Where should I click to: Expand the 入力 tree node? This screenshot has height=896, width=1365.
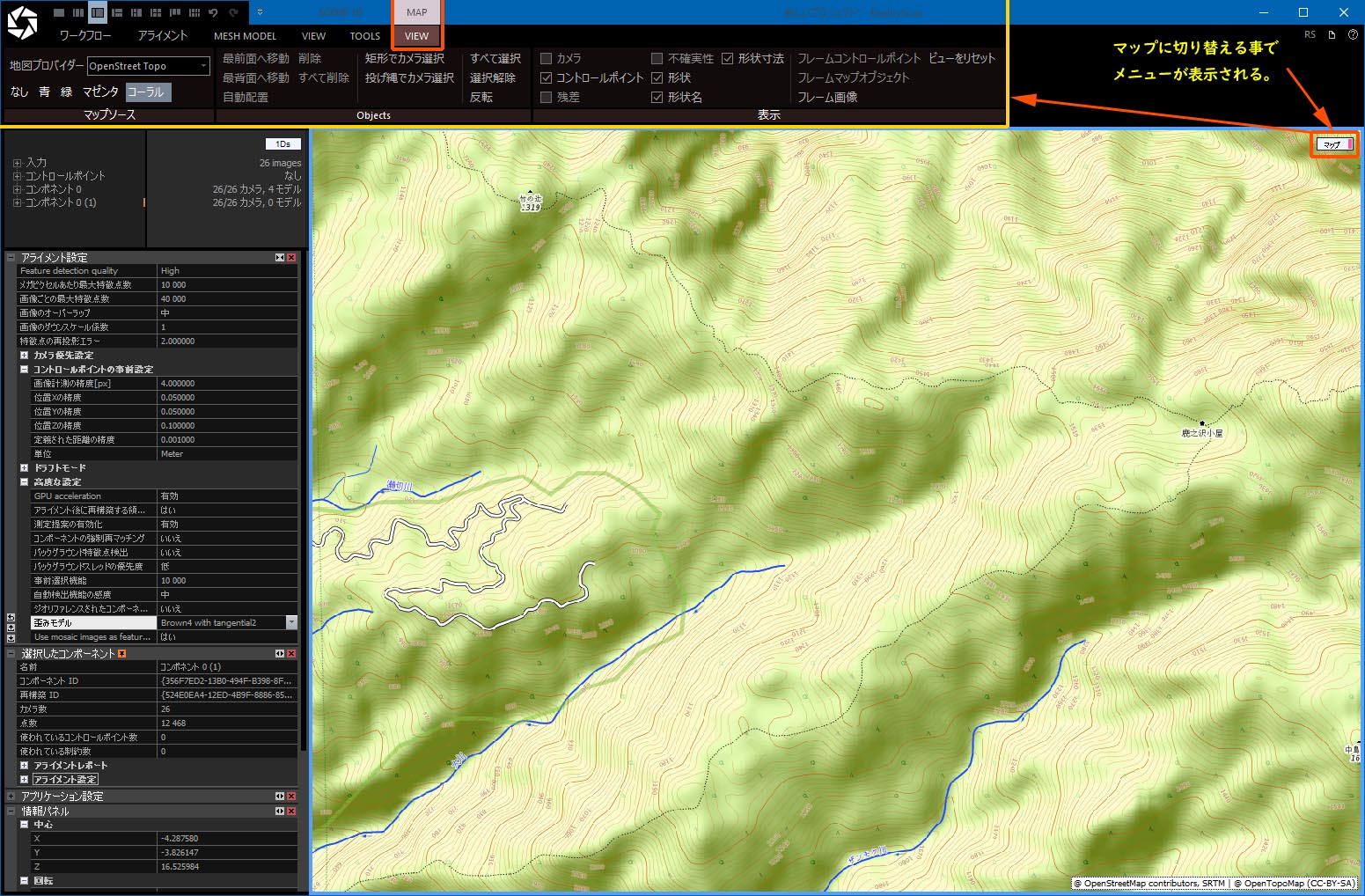[x=17, y=163]
